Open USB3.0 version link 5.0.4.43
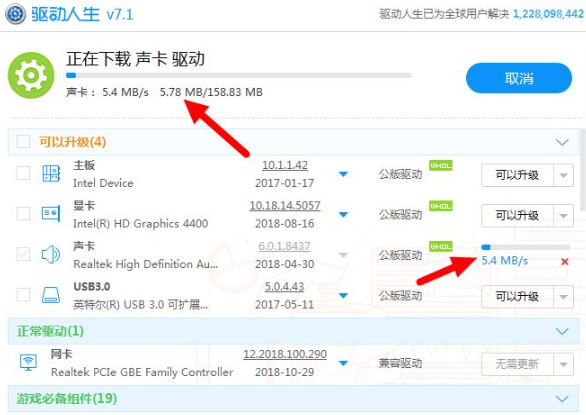The image size is (586, 415). pos(284,287)
